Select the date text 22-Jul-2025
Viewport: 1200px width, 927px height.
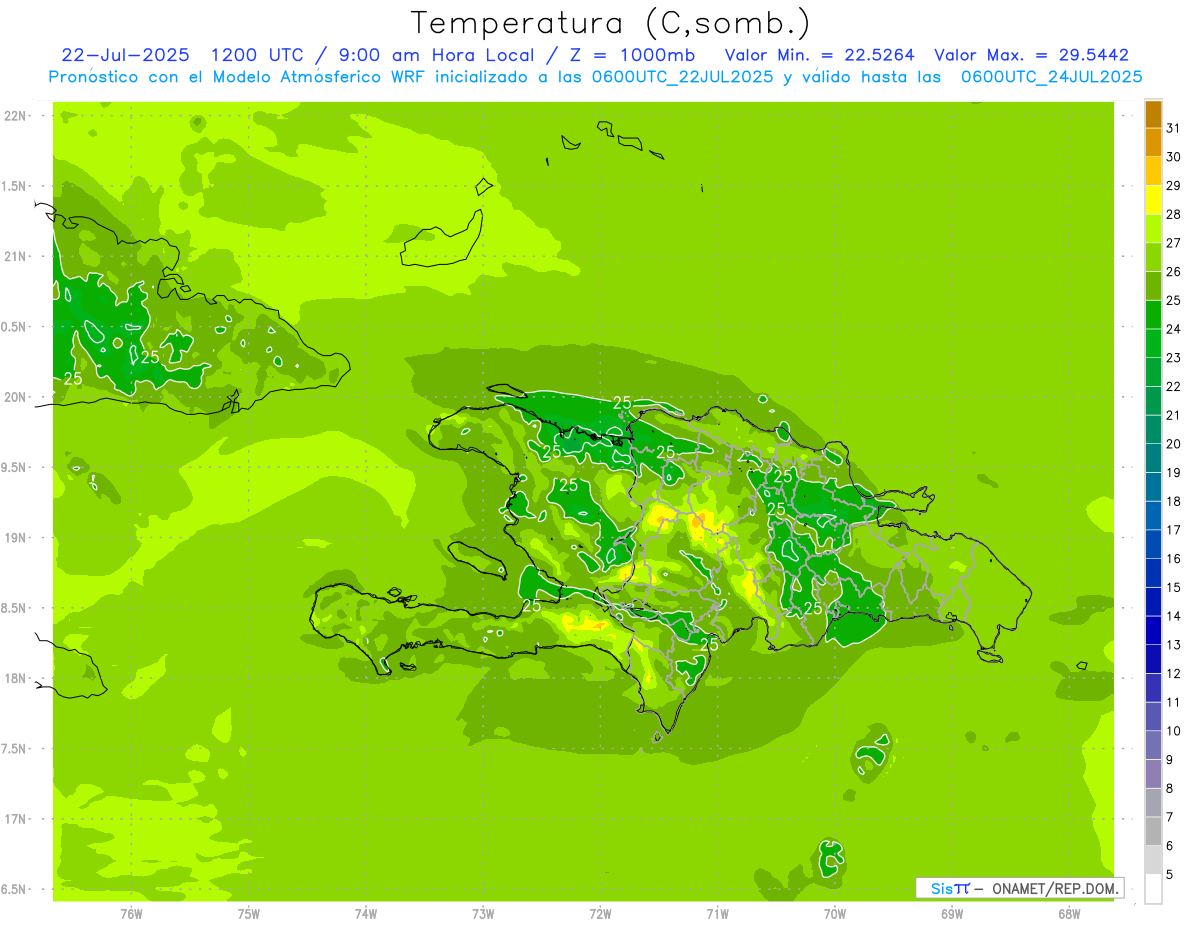(124, 55)
